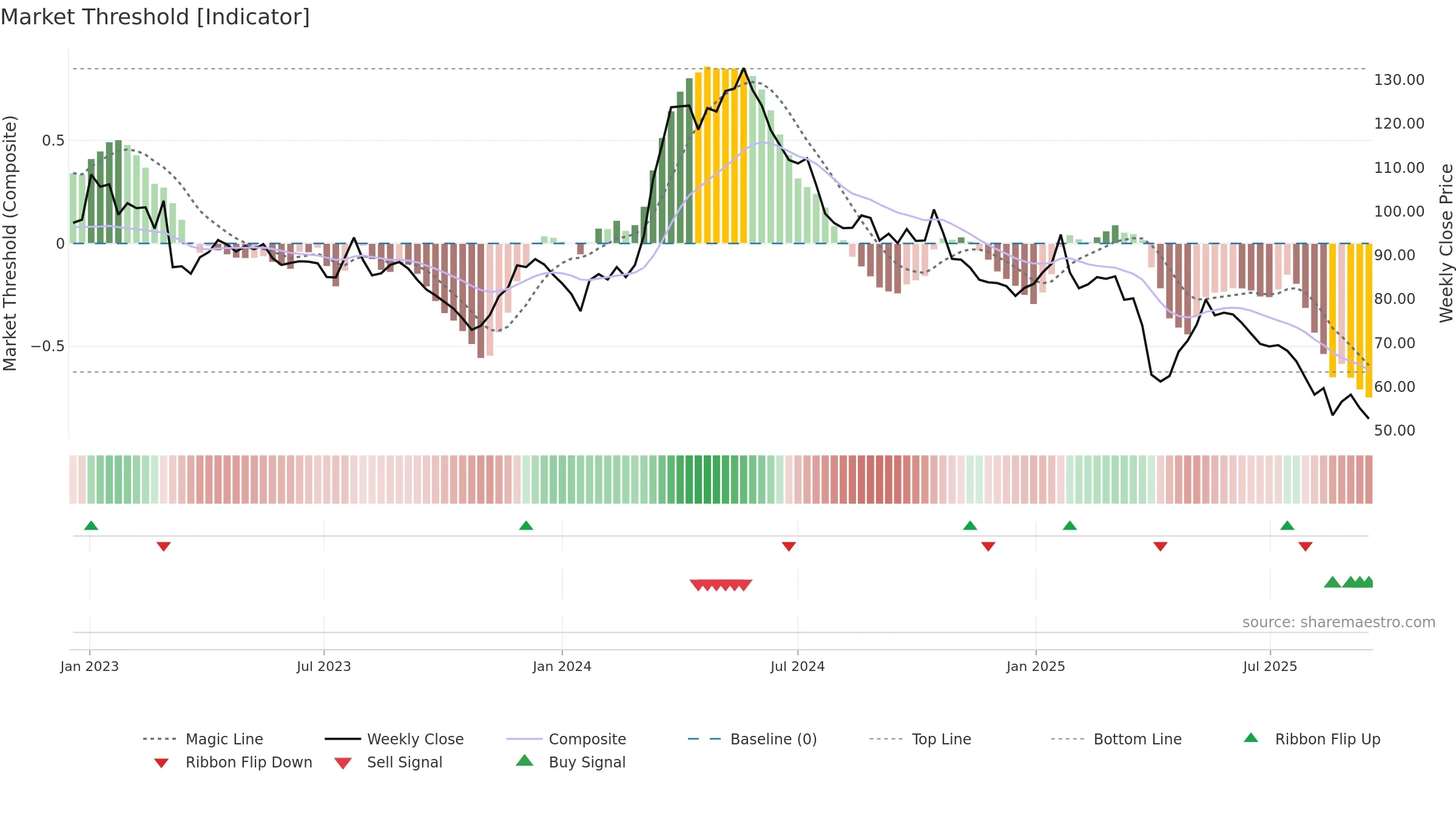
Task: Click the Market Threshold [Indicator] chart title
Action: tap(155, 17)
